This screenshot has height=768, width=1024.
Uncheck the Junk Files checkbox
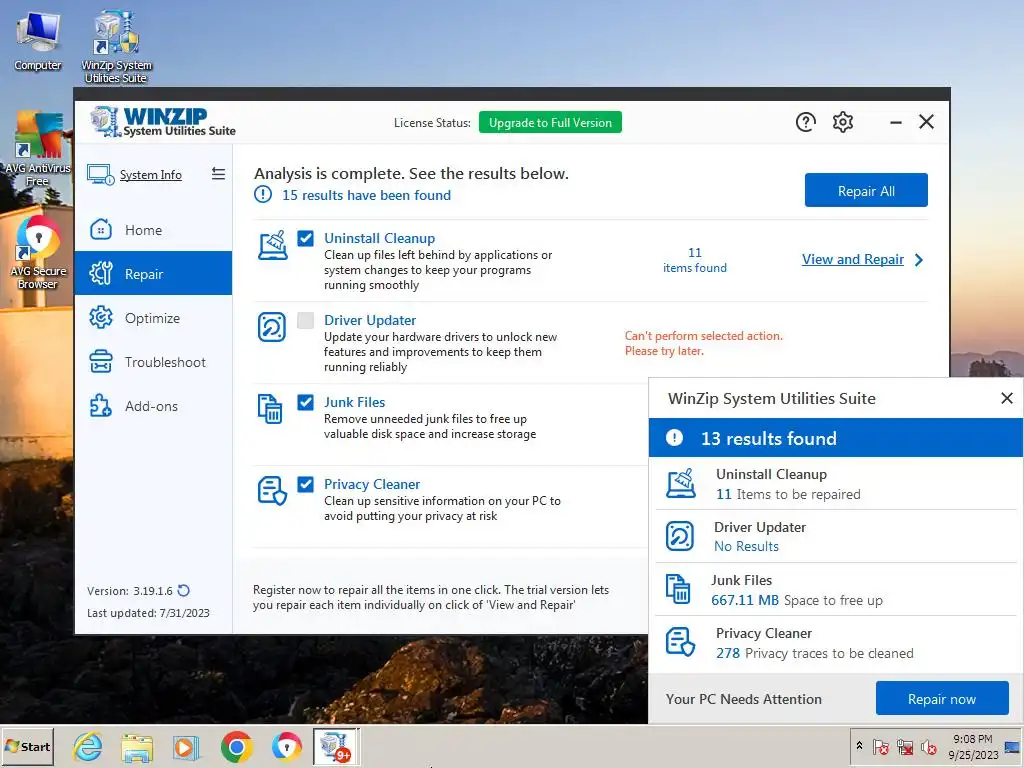[x=306, y=402]
